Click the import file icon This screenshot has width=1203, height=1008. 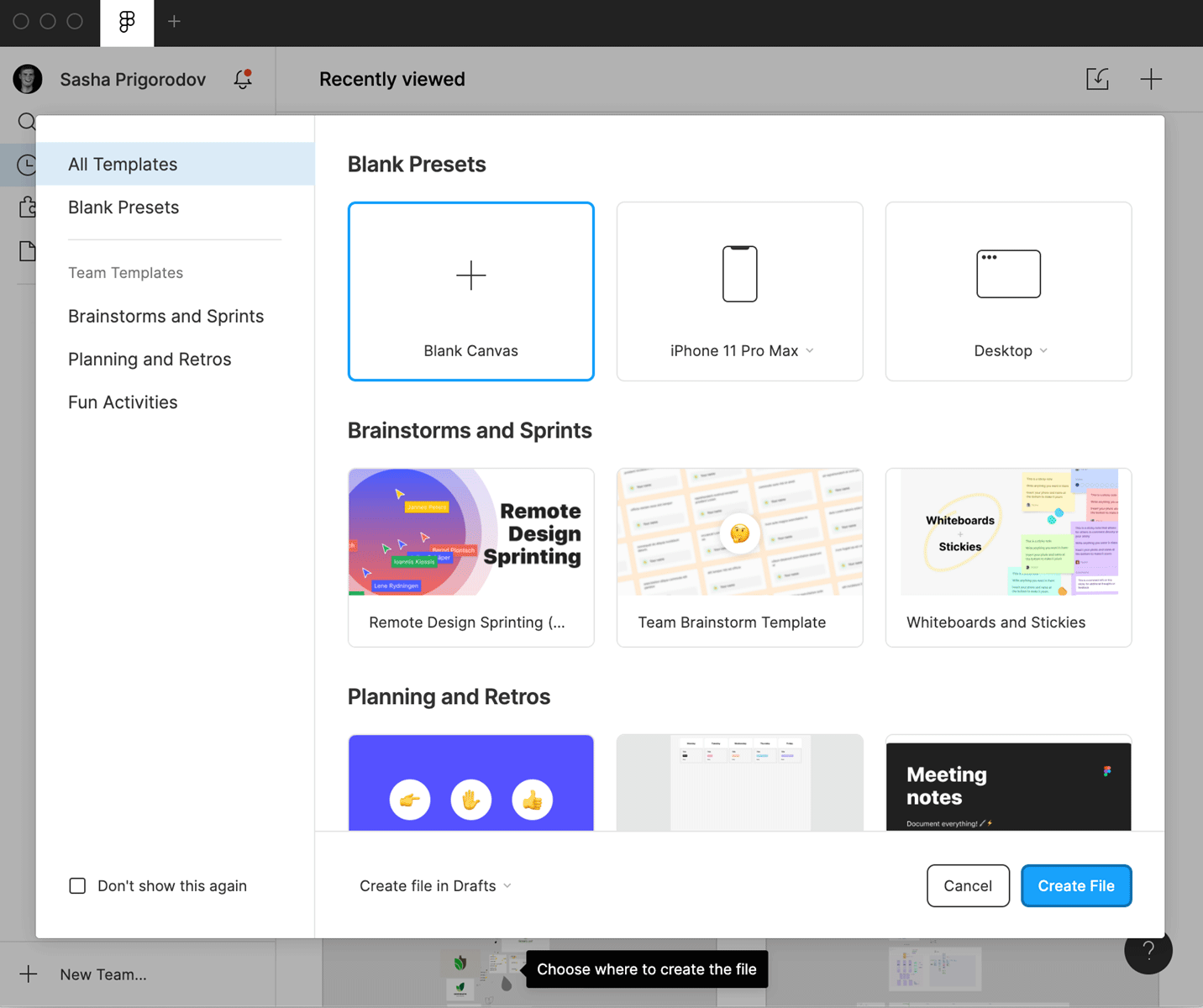1097,79
